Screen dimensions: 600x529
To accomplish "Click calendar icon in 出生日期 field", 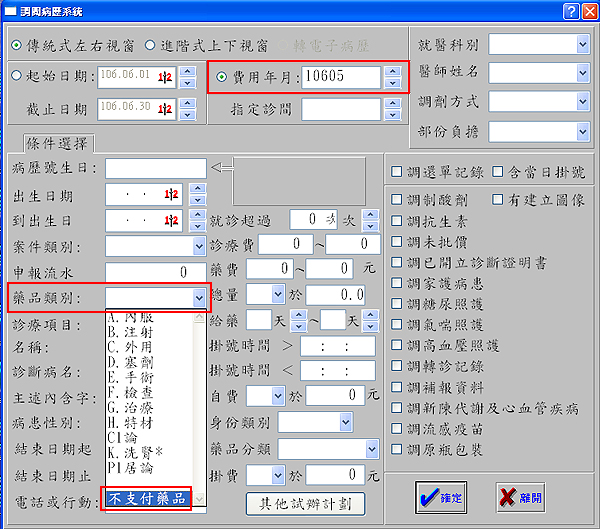I will (x=172, y=194).
